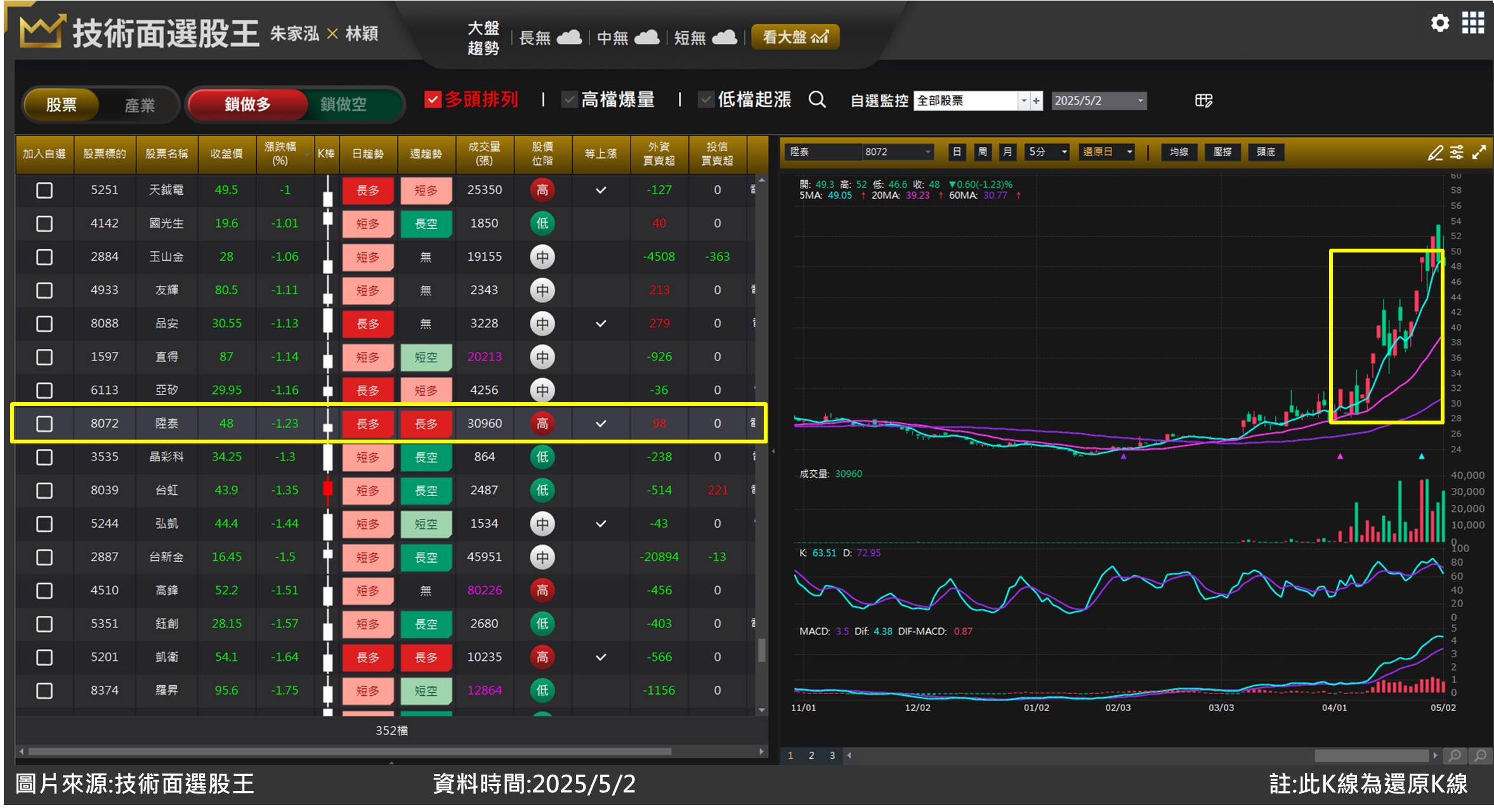Click the mid-term trend cloud icon
The width and height of the screenshot is (1494, 812).
(x=647, y=37)
